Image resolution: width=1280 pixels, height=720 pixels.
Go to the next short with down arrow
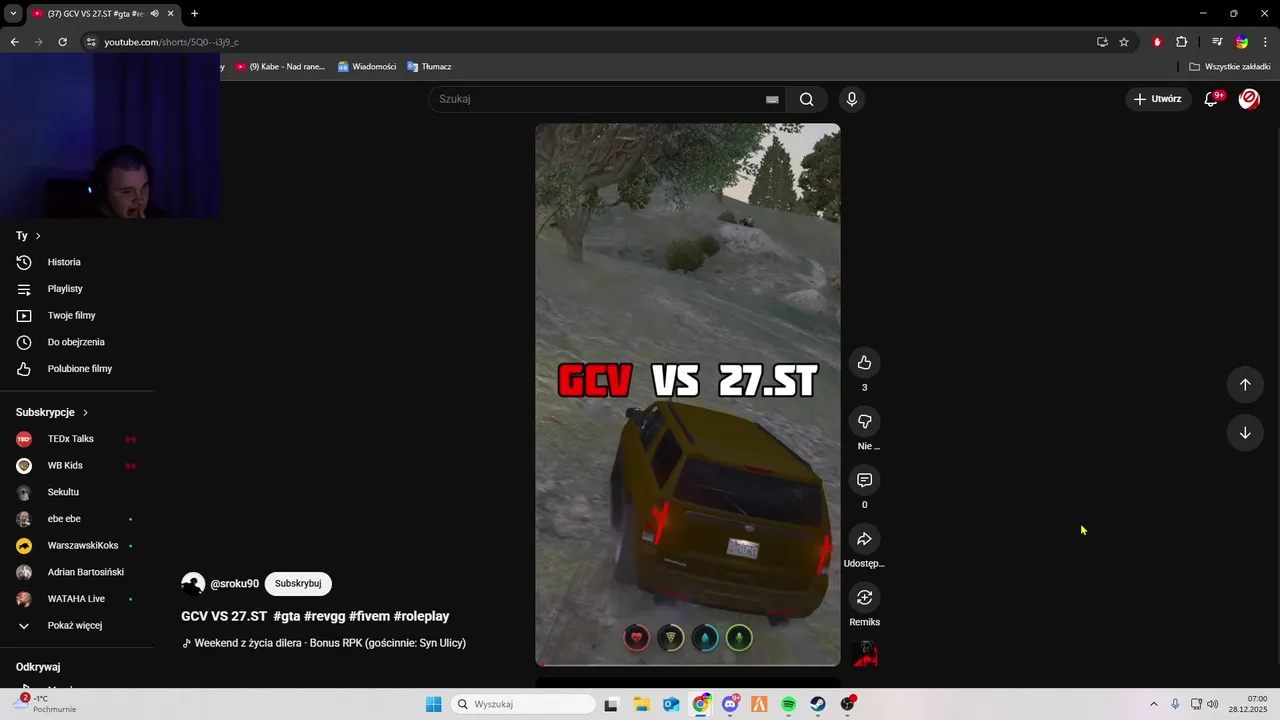pyautogui.click(x=1245, y=433)
